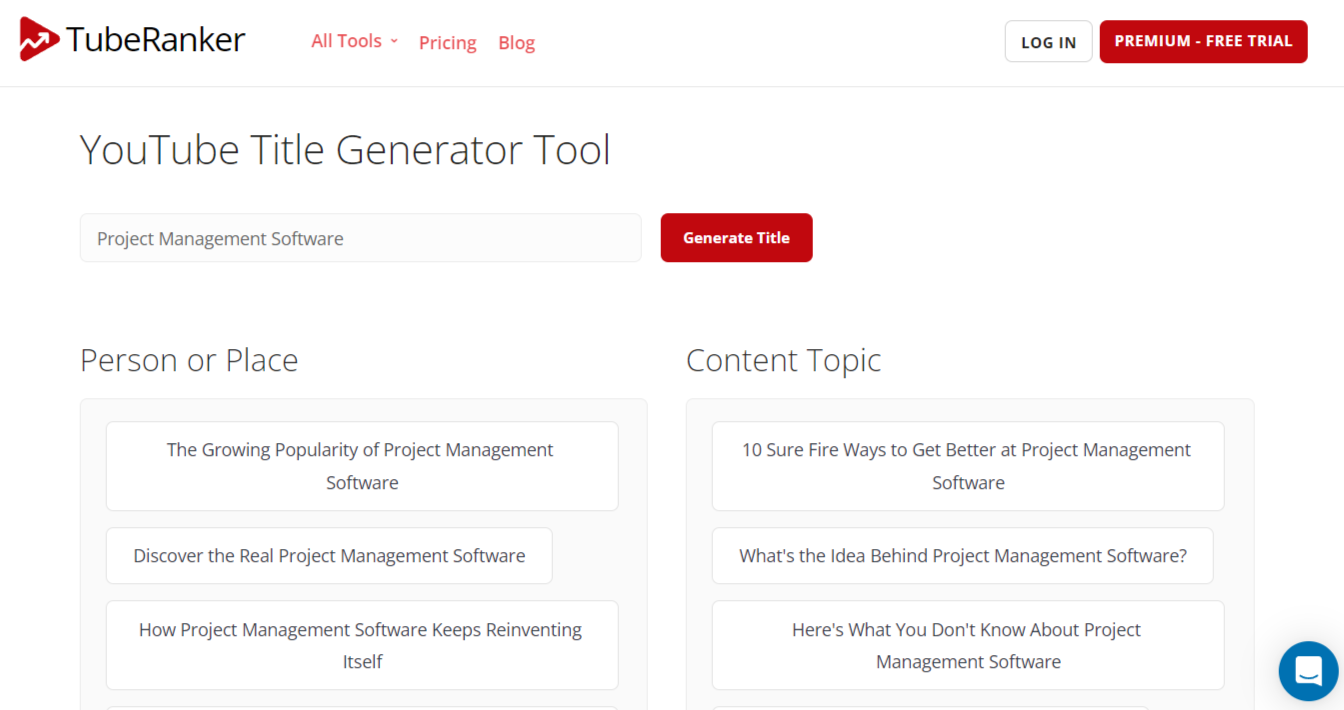
Task: Click the TubeRanker brand name text
Action: (155, 40)
